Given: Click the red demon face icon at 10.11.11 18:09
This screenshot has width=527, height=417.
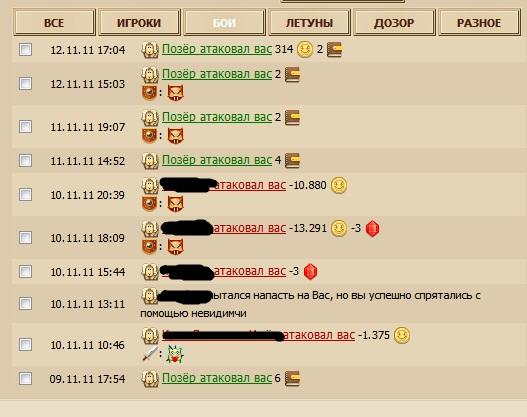Looking at the screenshot, I should (x=175, y=247).
